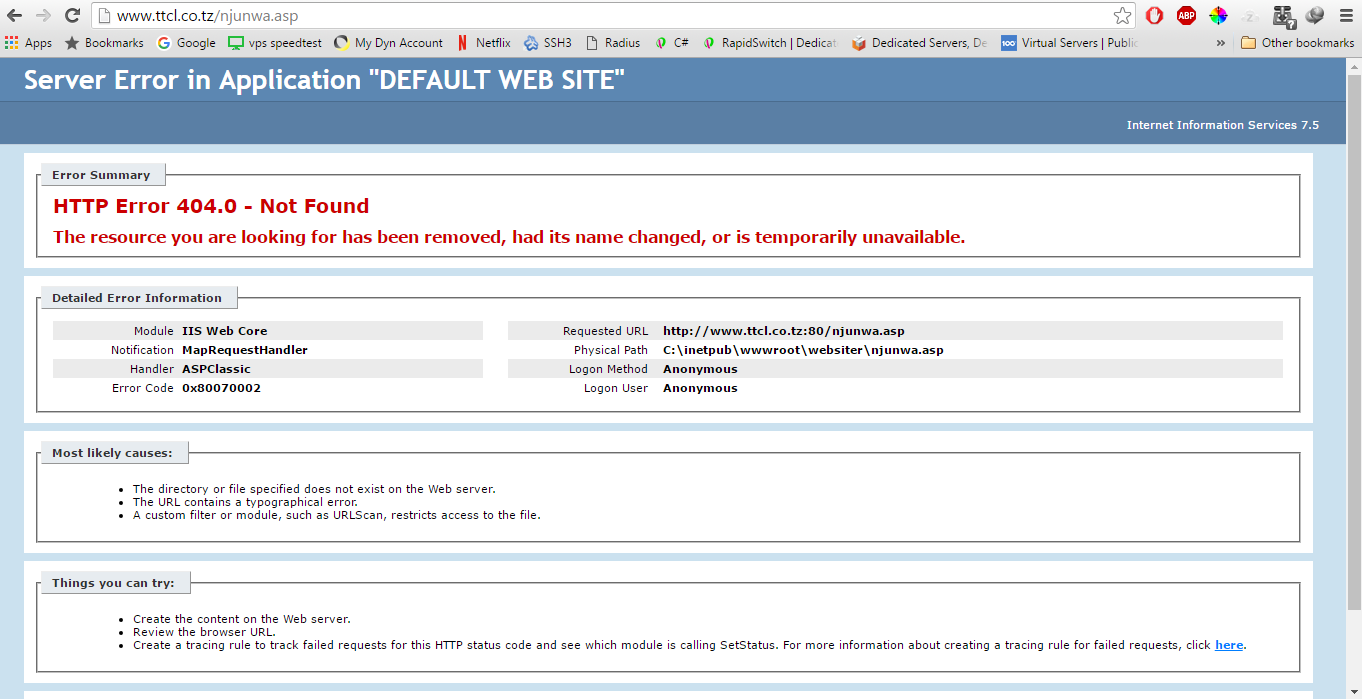Click the requested URL value http://www.ttcl.co.tz:80/njunwa.asp
The image size is (1362, 699).
784,331
